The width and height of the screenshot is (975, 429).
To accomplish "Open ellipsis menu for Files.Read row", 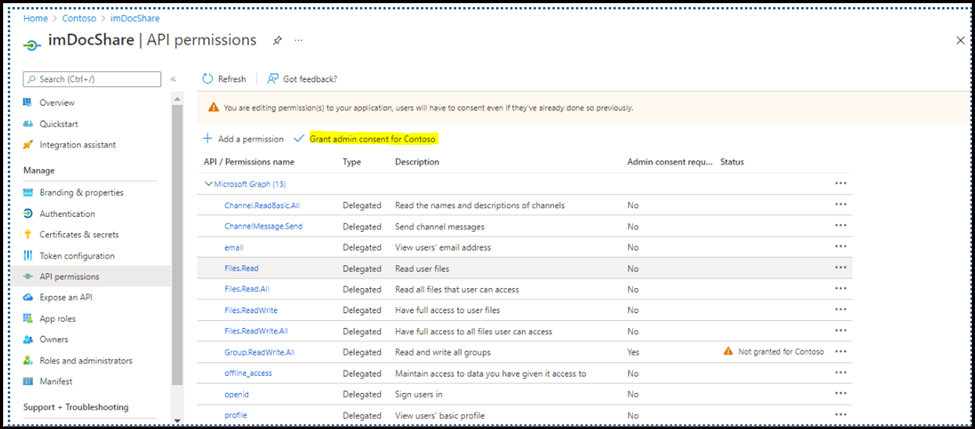I will pos(841,267).
